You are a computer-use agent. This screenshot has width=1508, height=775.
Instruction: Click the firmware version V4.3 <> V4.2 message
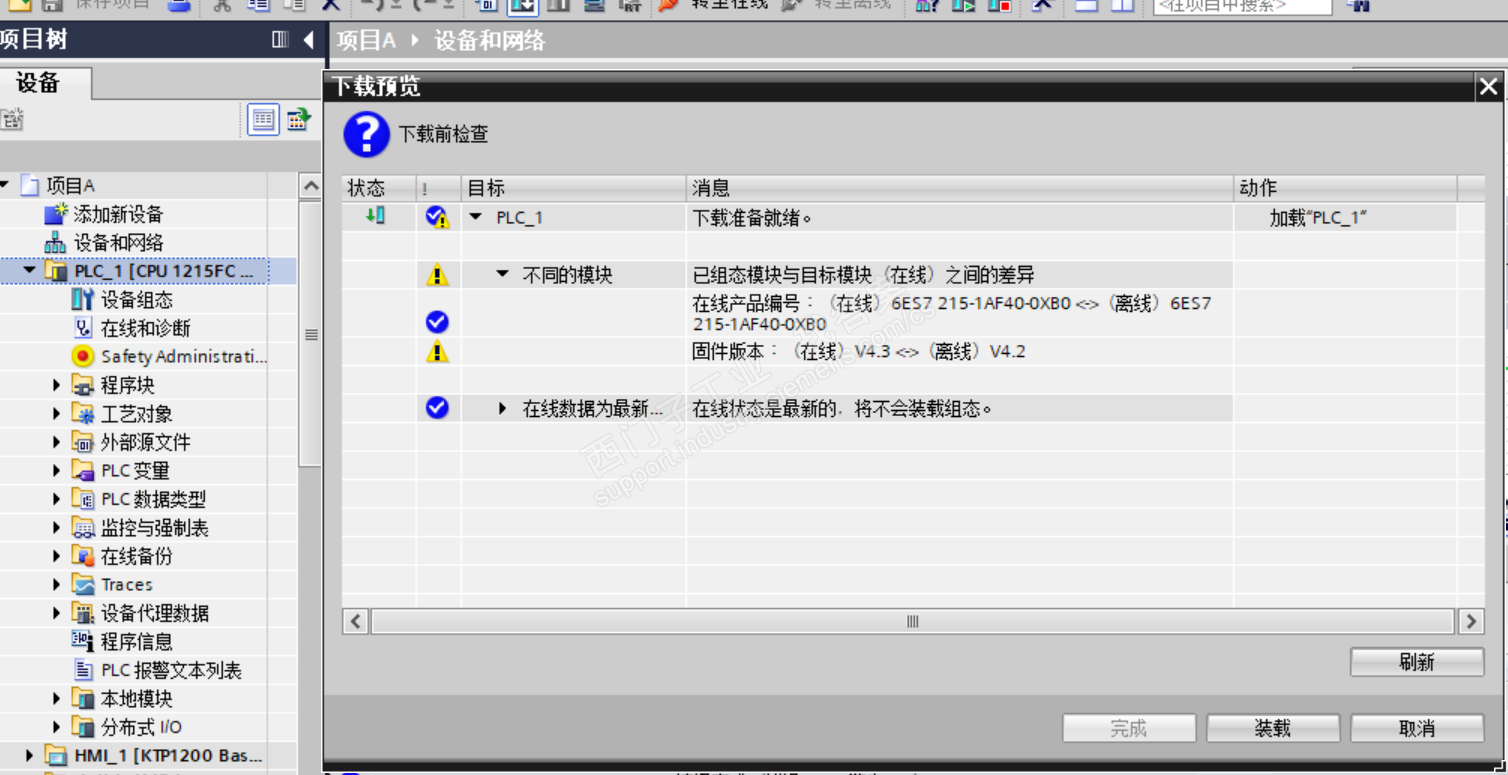click(859, 351)
